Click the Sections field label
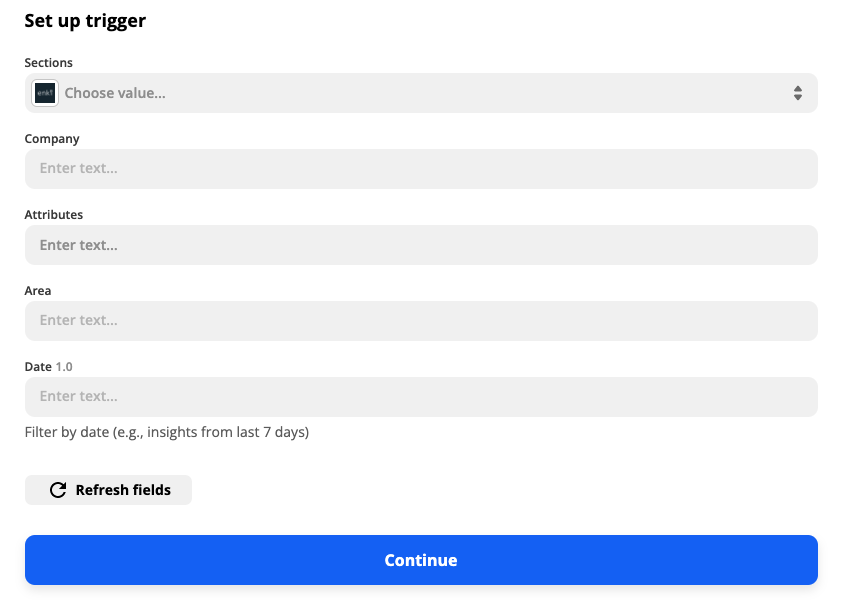851x605 pixels. pos(49,63)
